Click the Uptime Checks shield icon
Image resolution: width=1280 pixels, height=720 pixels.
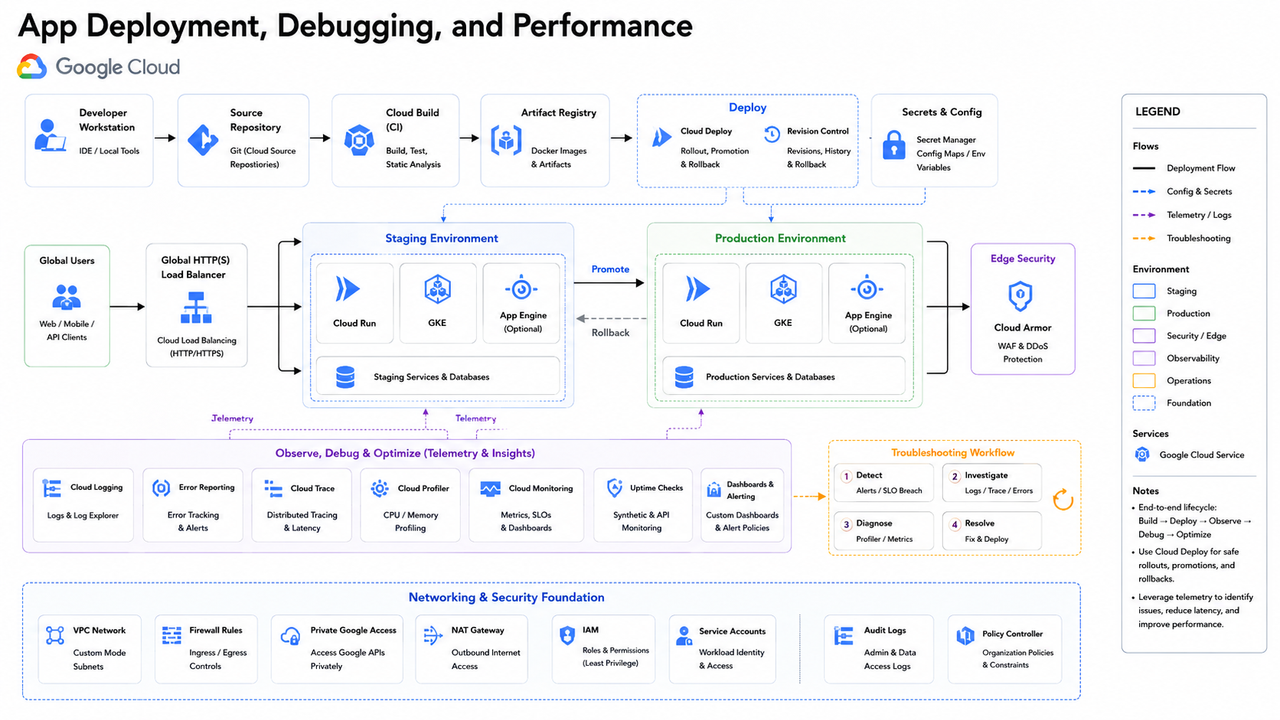click(x=615, y=488)
